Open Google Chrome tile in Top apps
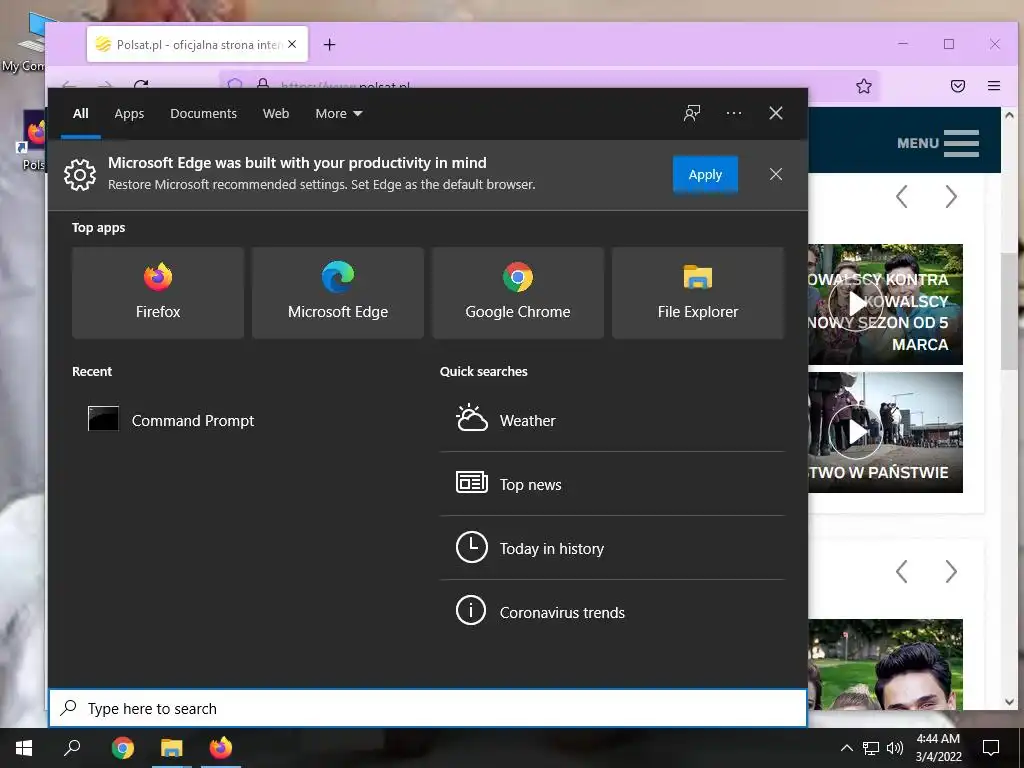The width and height of the screenshot is (1024, 768). click(518, 293)
